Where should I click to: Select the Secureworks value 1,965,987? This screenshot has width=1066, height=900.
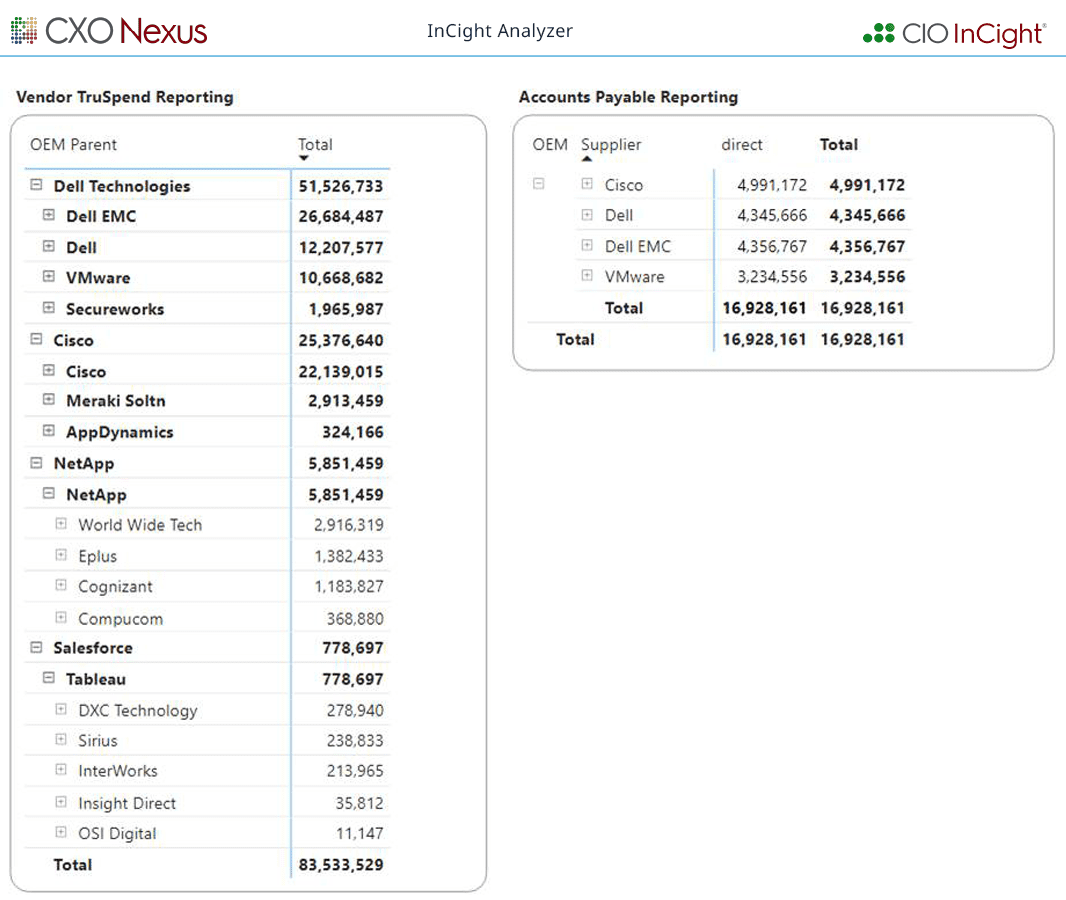tap(346, 309)
